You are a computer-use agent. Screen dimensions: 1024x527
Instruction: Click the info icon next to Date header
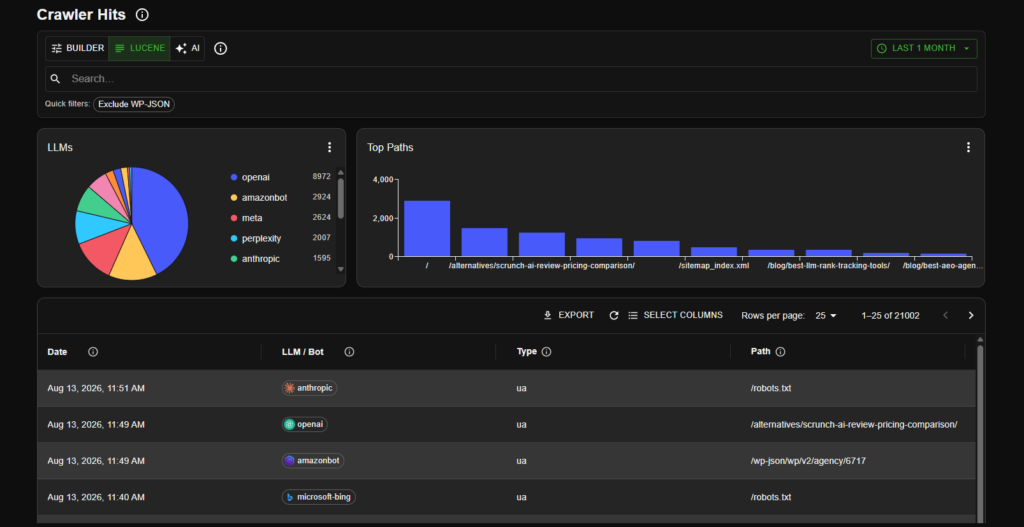point(93,352)
